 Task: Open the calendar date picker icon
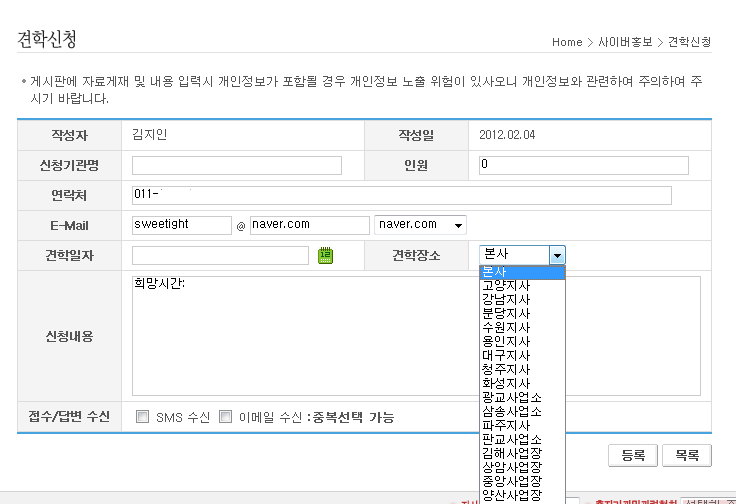(325, 255)
